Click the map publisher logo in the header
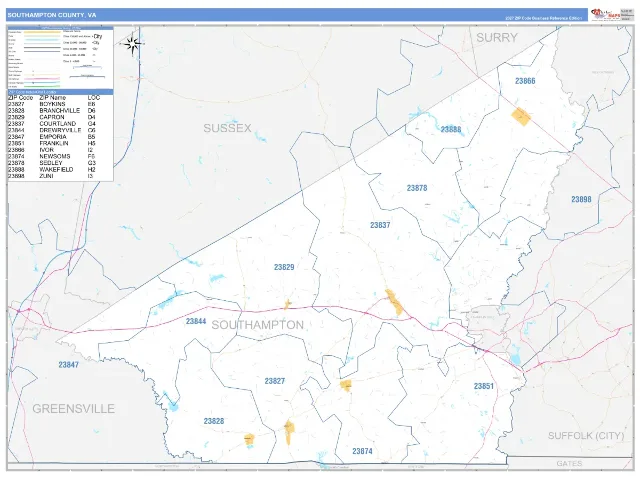The width and height of the screenshot is (640, 480). click(x=605, y=15)
